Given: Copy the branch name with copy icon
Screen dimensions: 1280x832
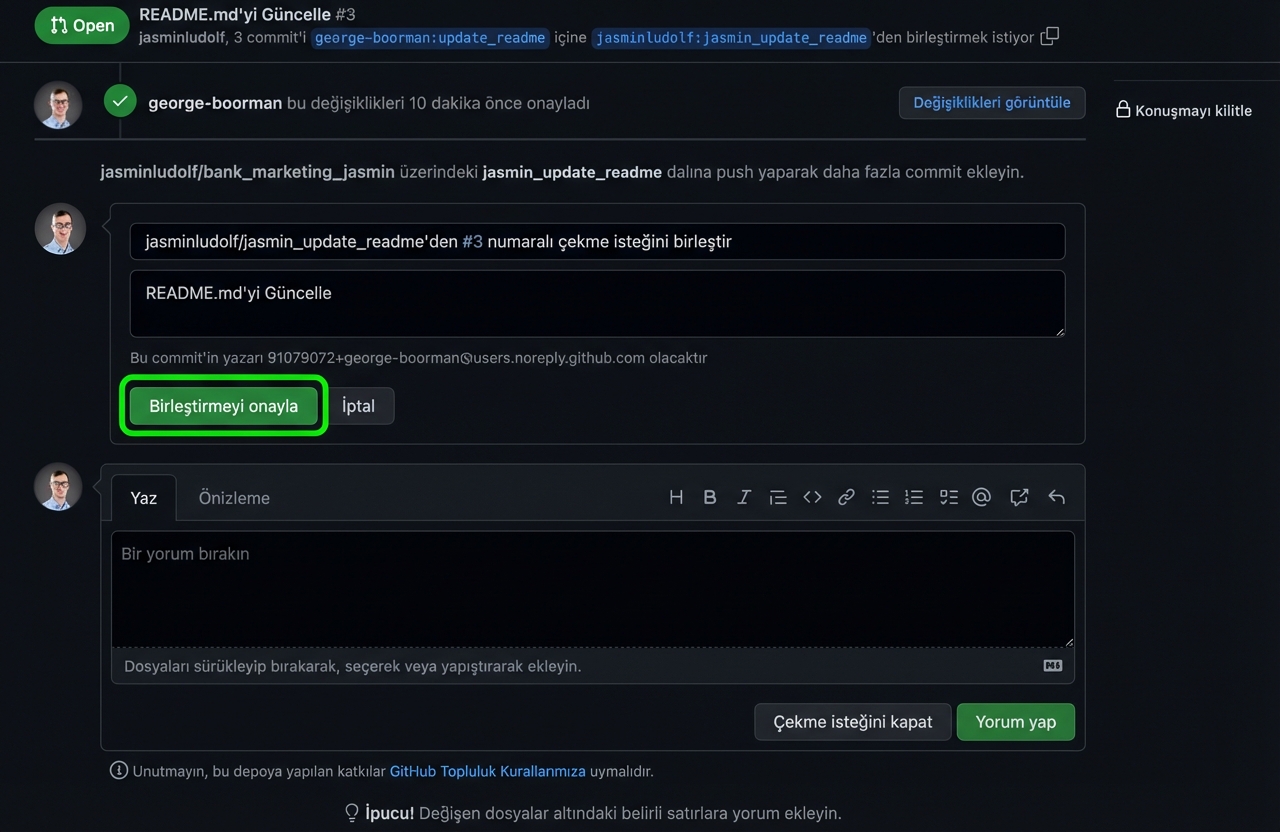Looking at the screenshot, I should click(x=1049, y=37).
